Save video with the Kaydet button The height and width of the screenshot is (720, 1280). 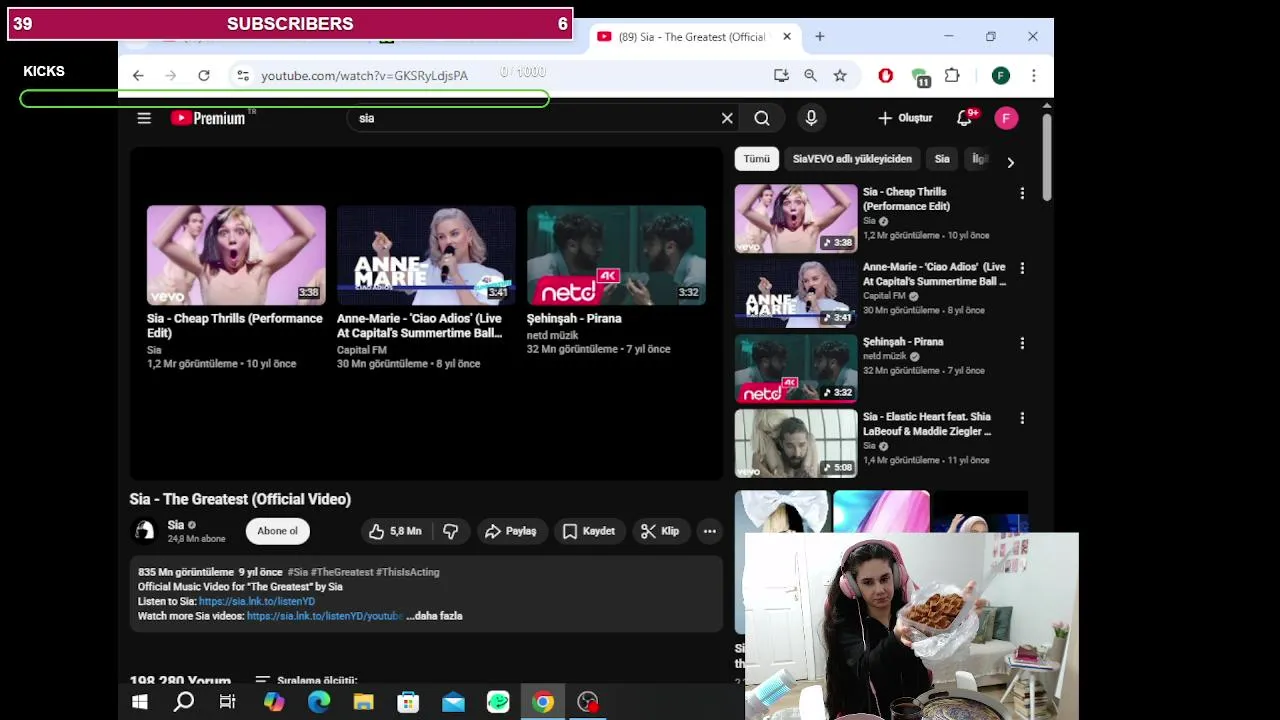[x=588, y=531]
